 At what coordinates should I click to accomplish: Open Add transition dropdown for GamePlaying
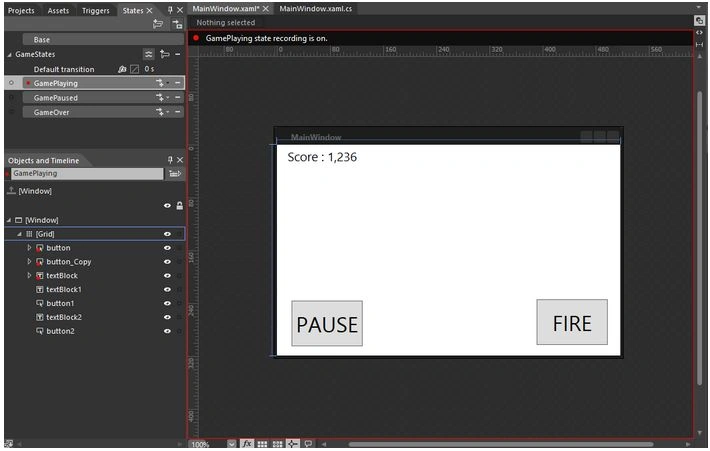point(163,83)
